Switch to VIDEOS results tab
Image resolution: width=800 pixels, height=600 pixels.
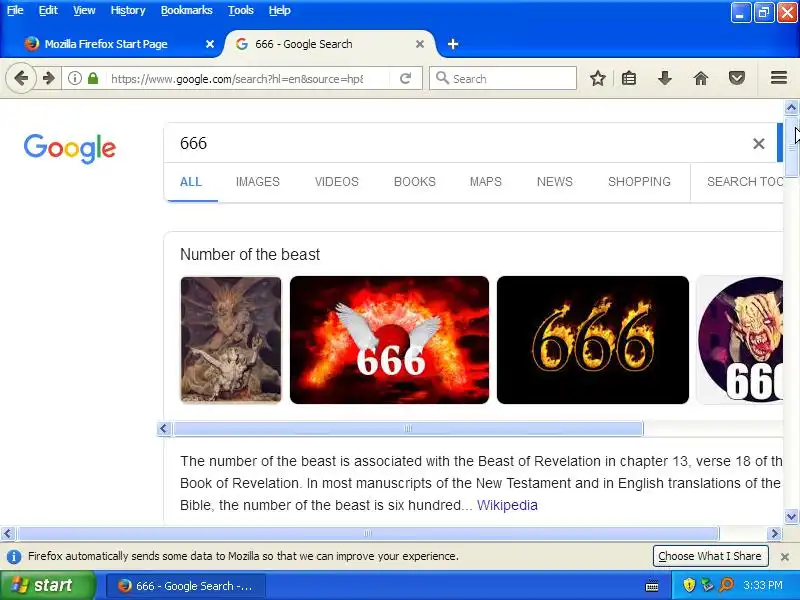point(337,182)
